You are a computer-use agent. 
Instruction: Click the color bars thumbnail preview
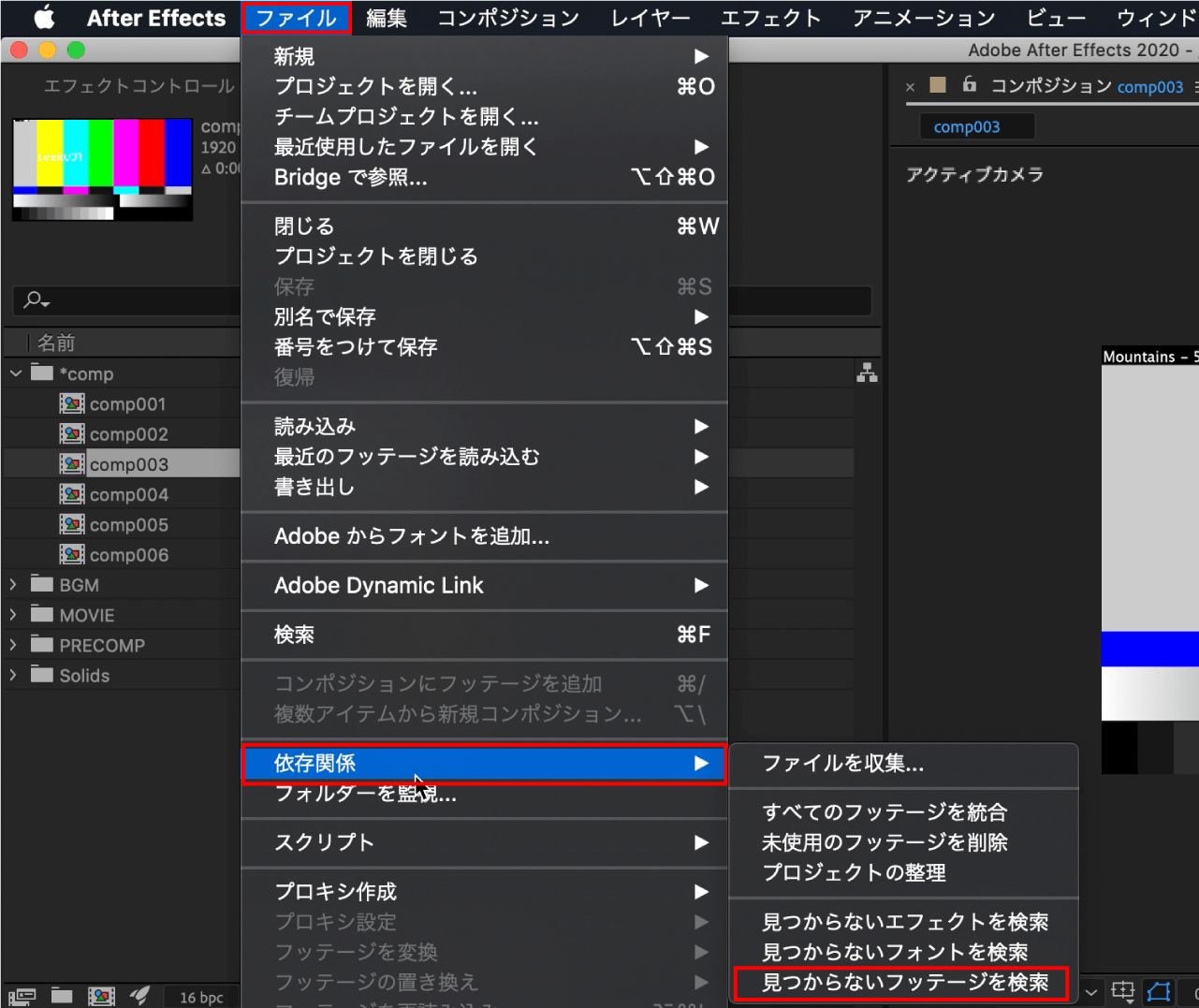click(x=102, y=169)
